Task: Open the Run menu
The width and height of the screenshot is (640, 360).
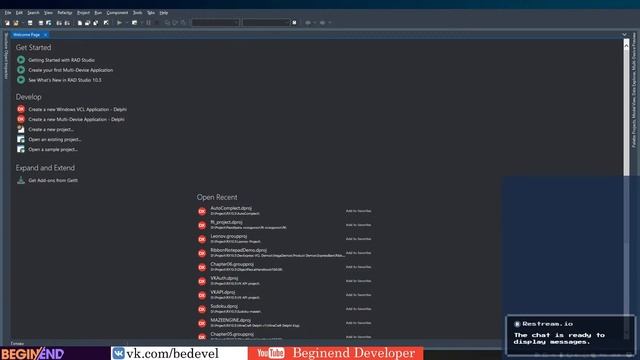Action: click(x=98, y=13)
